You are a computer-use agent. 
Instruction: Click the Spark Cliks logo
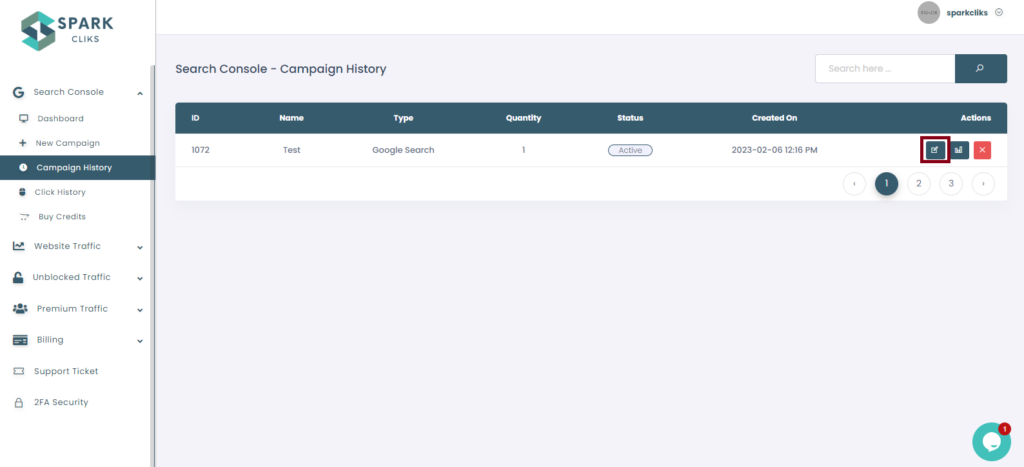[67, 30]
